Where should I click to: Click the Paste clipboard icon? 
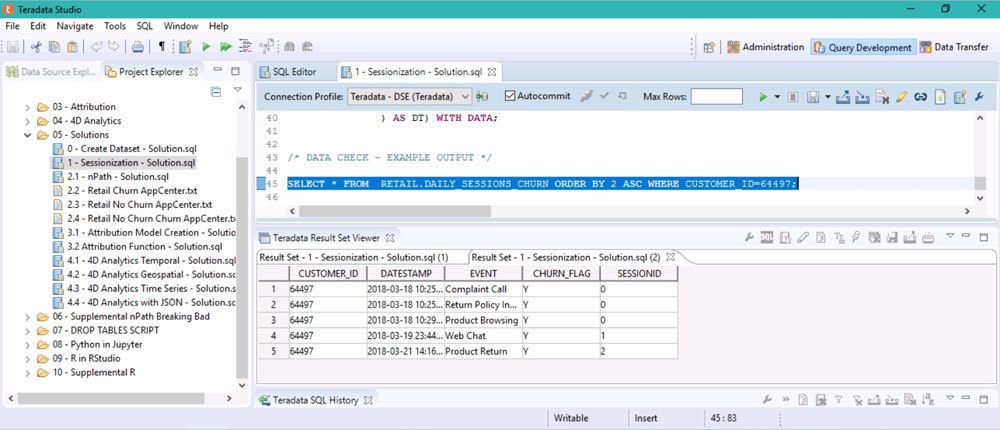pyautogui.click(x=74, y=47)
